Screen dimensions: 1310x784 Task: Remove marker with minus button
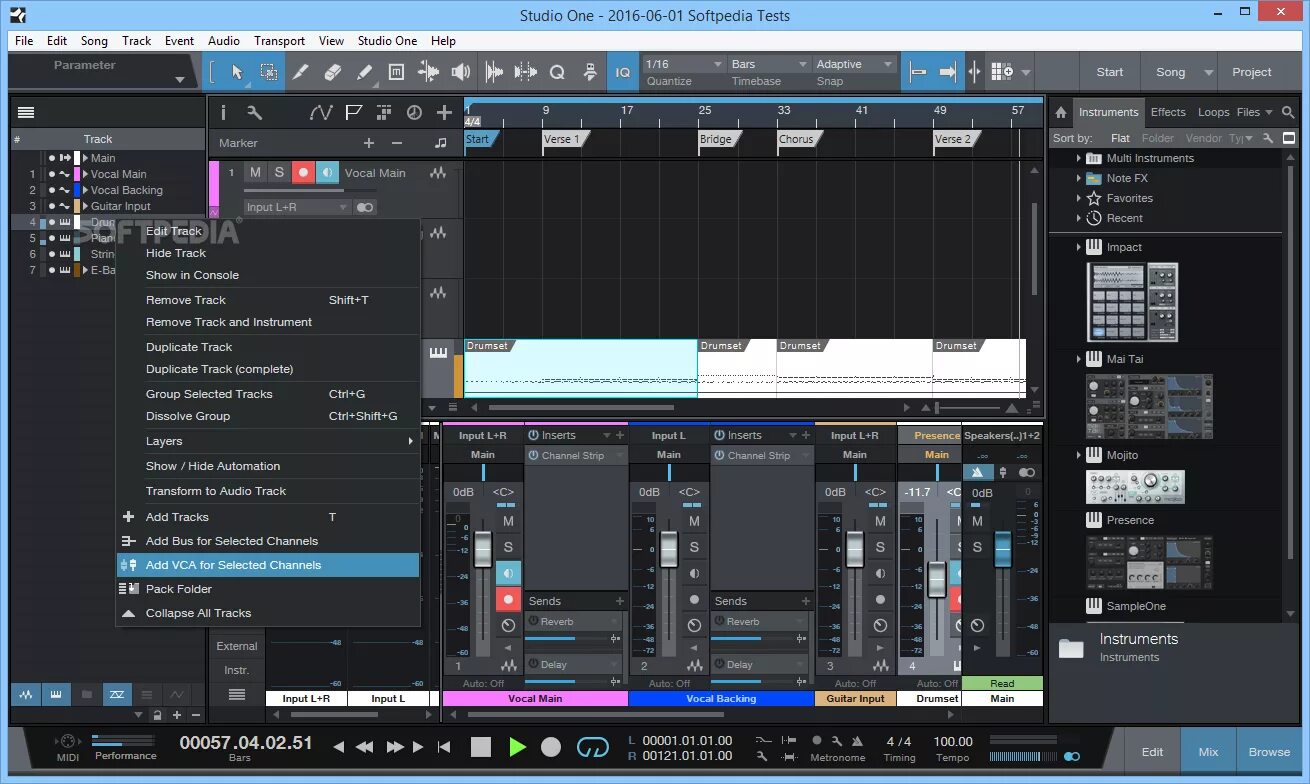396,143
